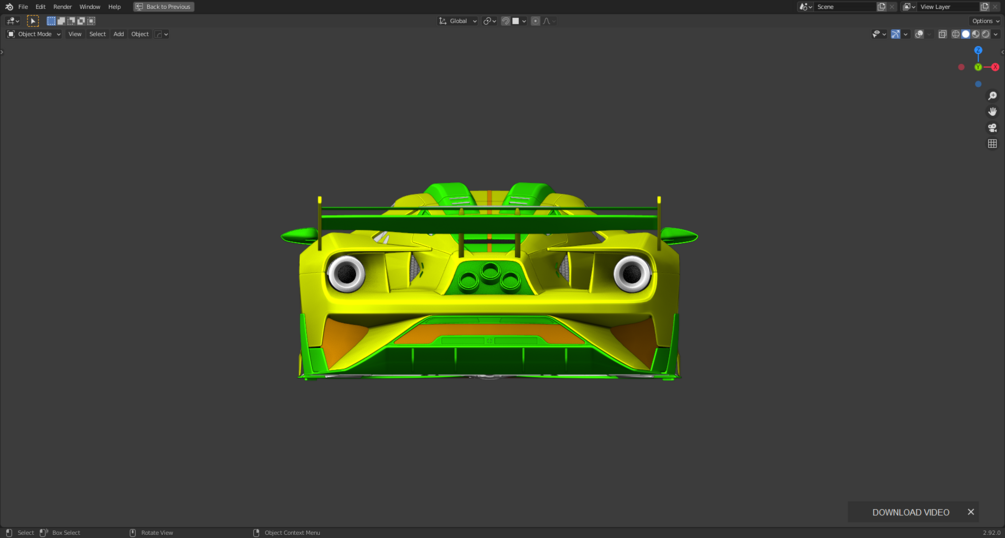
Task: Click the green Y axis gizmo ball
Action: (978, 67)
